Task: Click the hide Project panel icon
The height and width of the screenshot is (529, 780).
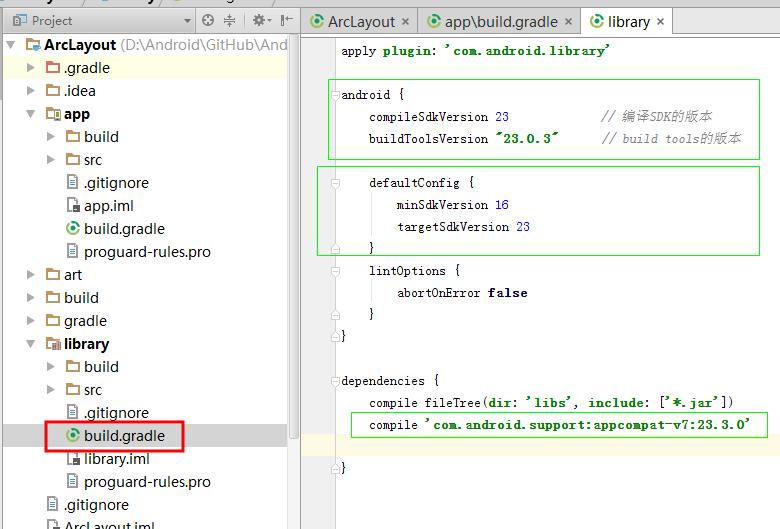Action: point(286,20)
